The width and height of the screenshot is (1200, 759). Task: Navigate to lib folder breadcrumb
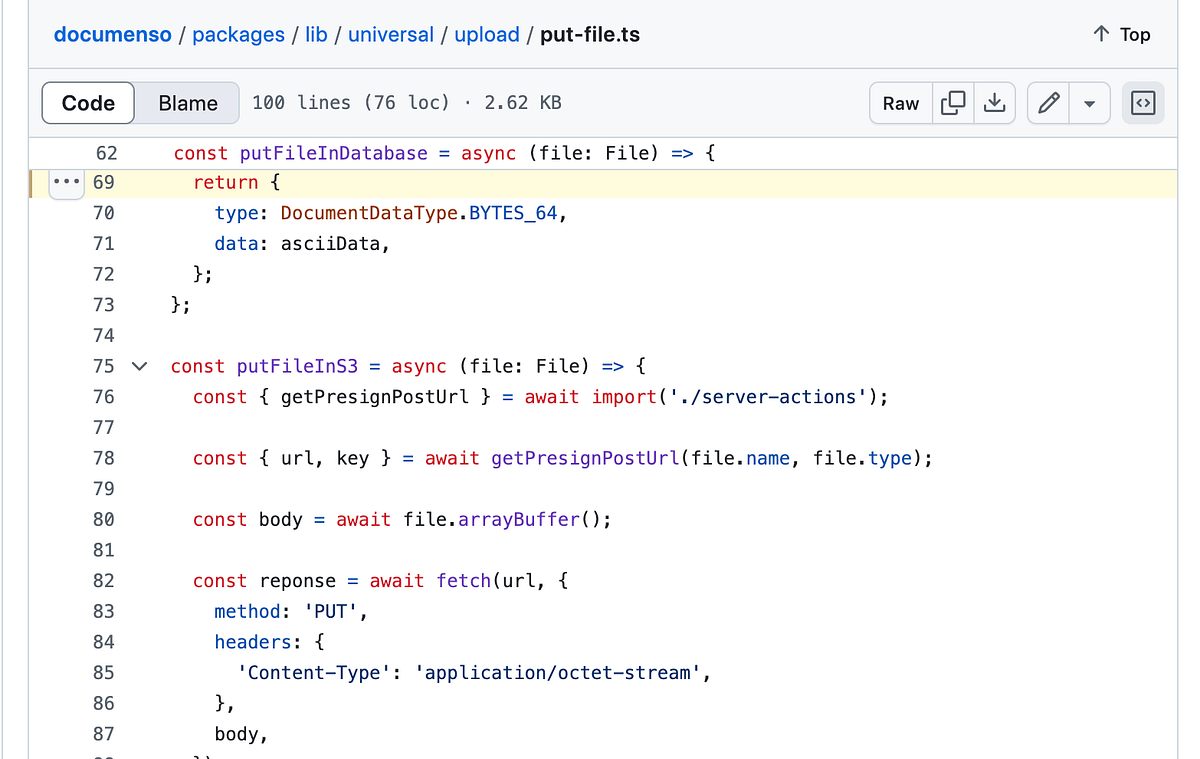pyautogui.click(x=316, y=34)
